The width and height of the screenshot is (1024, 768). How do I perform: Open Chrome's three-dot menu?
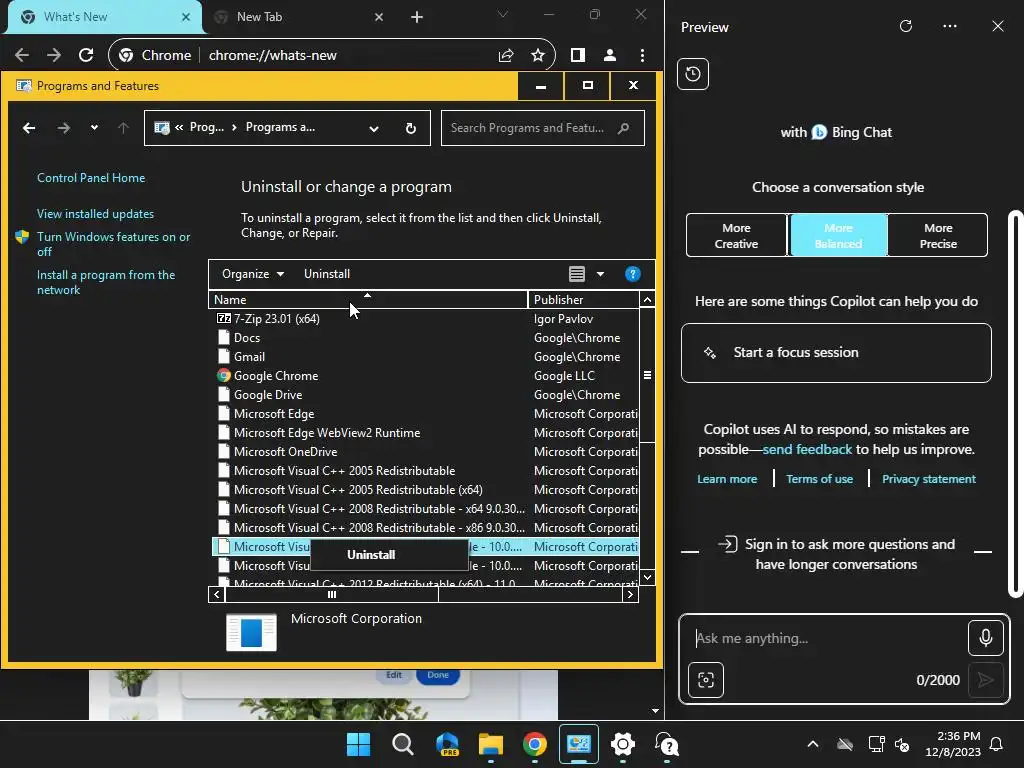tap(643, 56)
